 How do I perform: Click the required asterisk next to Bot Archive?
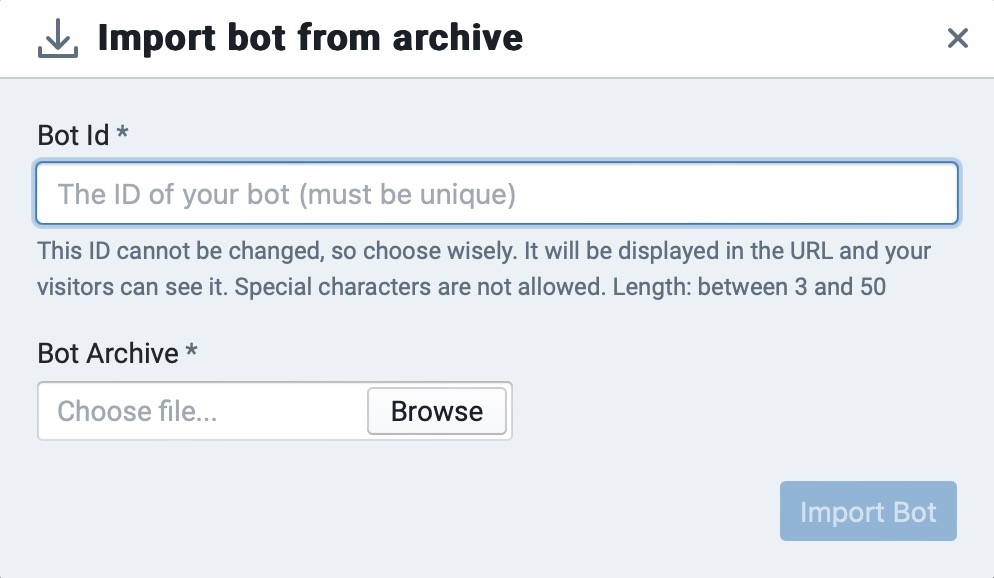point(190,353)
